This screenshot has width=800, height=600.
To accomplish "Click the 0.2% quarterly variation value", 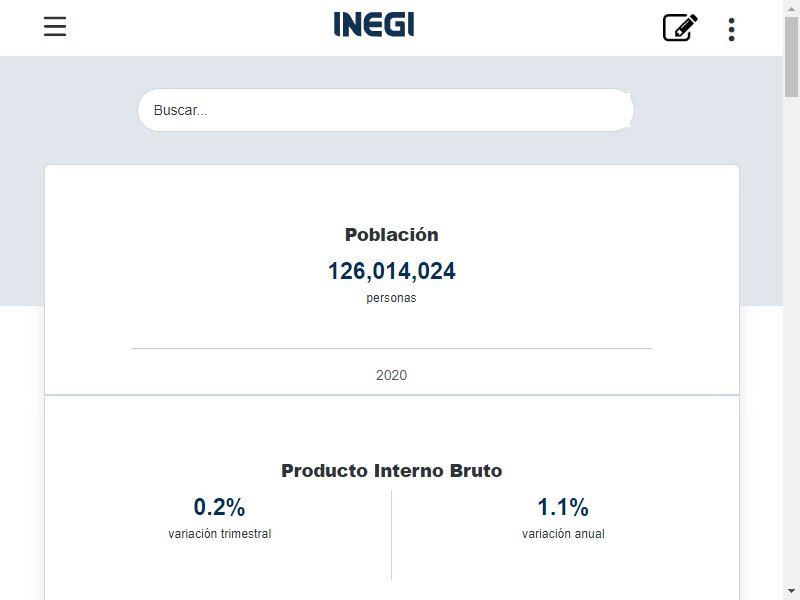I will pos(219,507).
